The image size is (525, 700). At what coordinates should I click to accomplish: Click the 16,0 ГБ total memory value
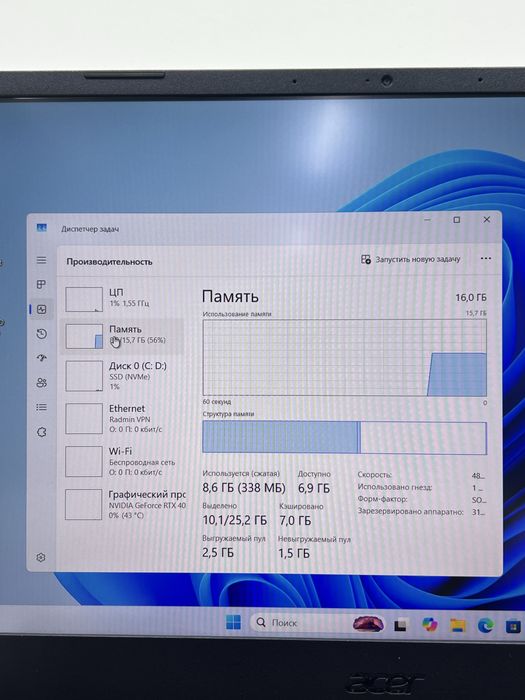tap(471, 297)
